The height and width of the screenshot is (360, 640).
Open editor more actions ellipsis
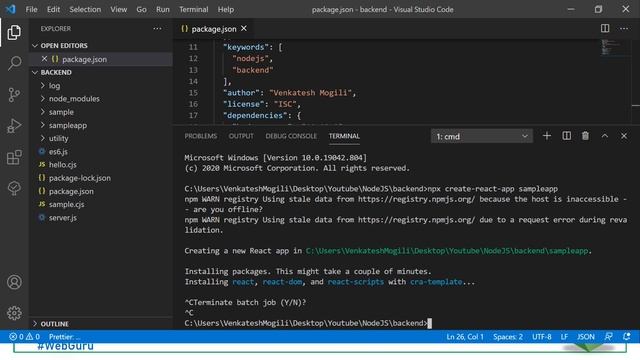[x=624, y=29]
